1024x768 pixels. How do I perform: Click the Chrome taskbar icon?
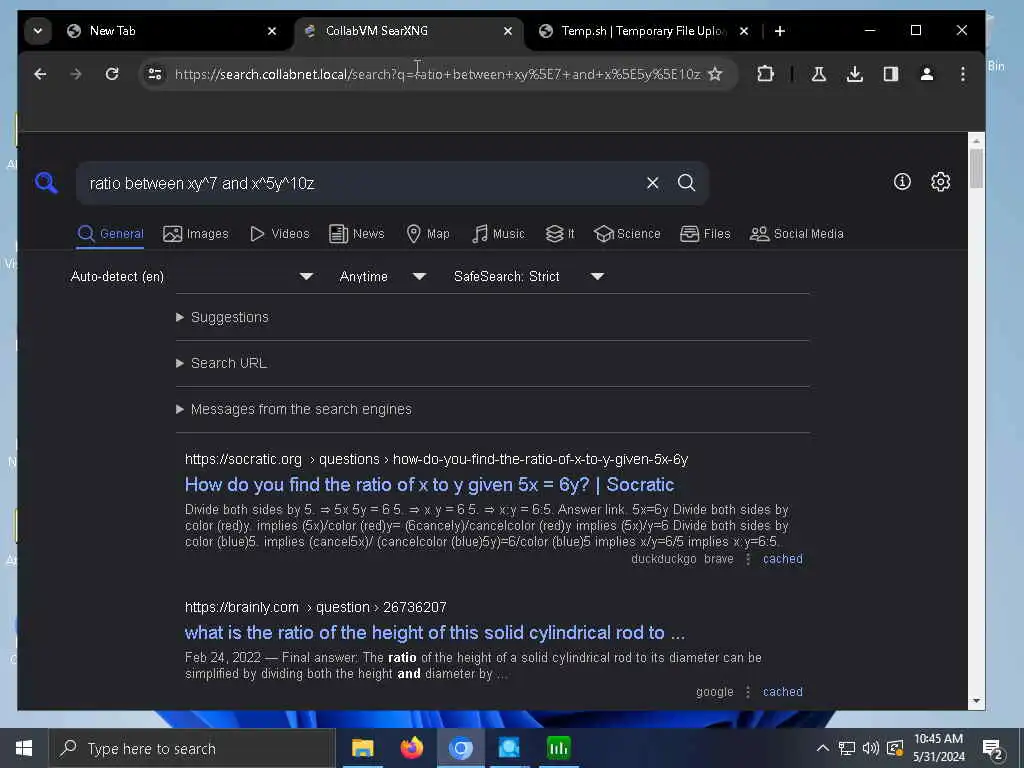tap(460, 748)
